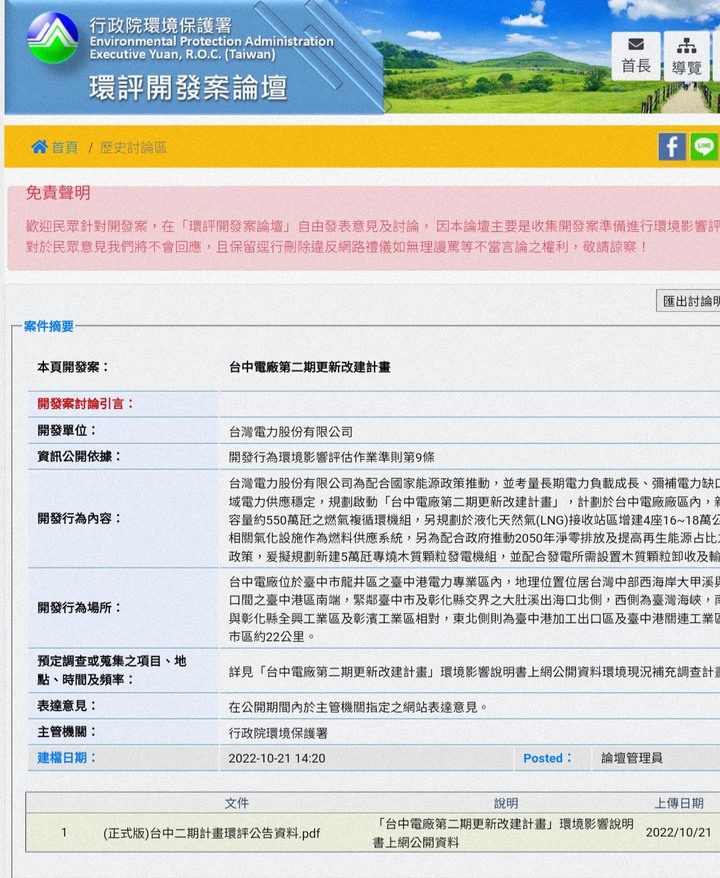The width and height of the screenshot is (720, 878).
Task: Click the upload date 2022/10/21 cell
Action: (x=678, y=832)
